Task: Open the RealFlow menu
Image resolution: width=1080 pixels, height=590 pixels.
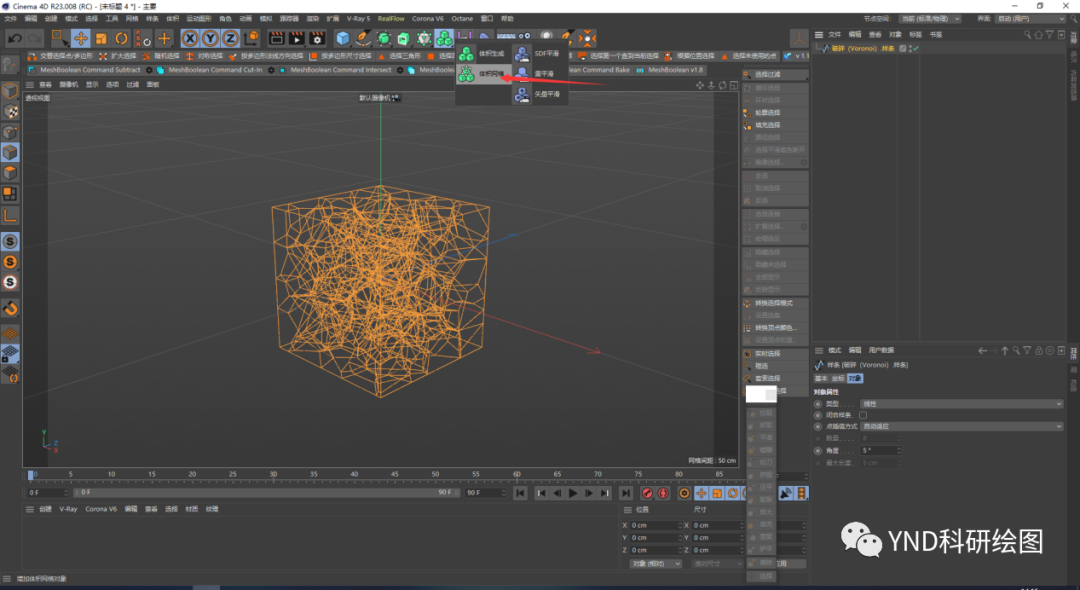Action: pos(391,19)
